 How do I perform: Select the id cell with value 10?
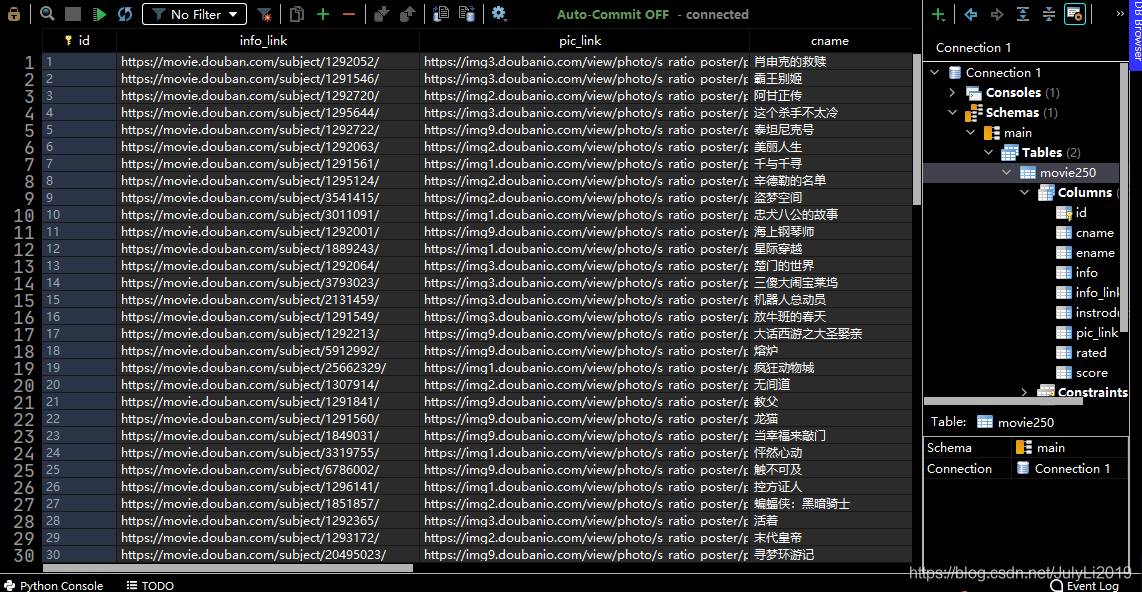click(79, 215)
